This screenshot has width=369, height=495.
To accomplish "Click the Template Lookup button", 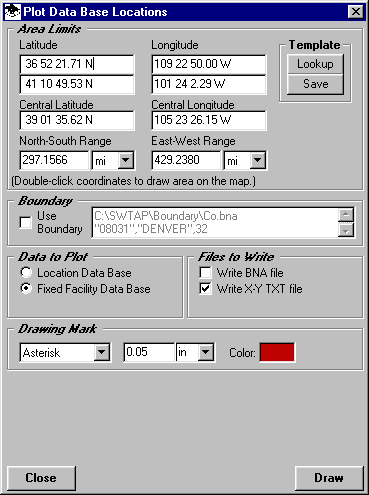I will (x=315, y=64).
